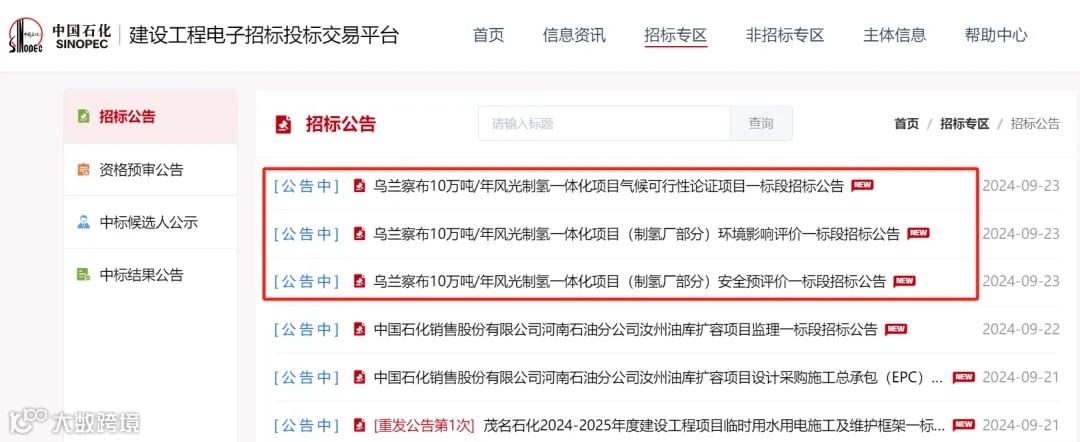Click 招标公告 in the breadcrumb
This screenshot has height=442, width=1080.
click(1035, 124)
